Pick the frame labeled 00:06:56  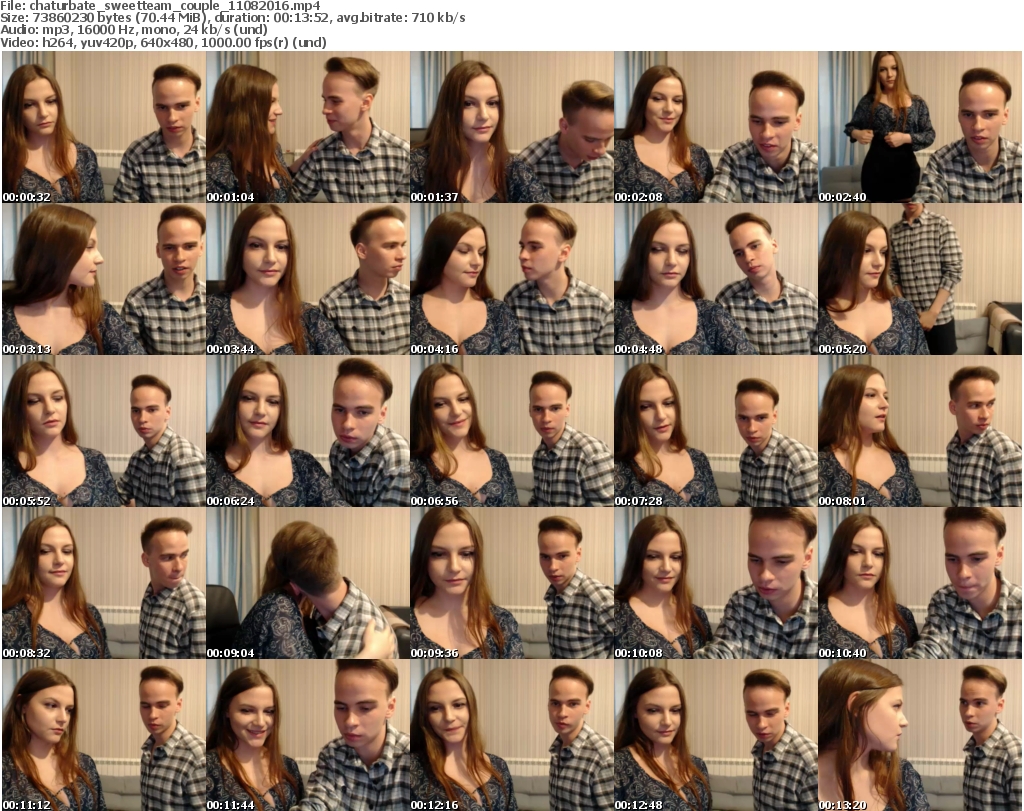click(512, 432)
